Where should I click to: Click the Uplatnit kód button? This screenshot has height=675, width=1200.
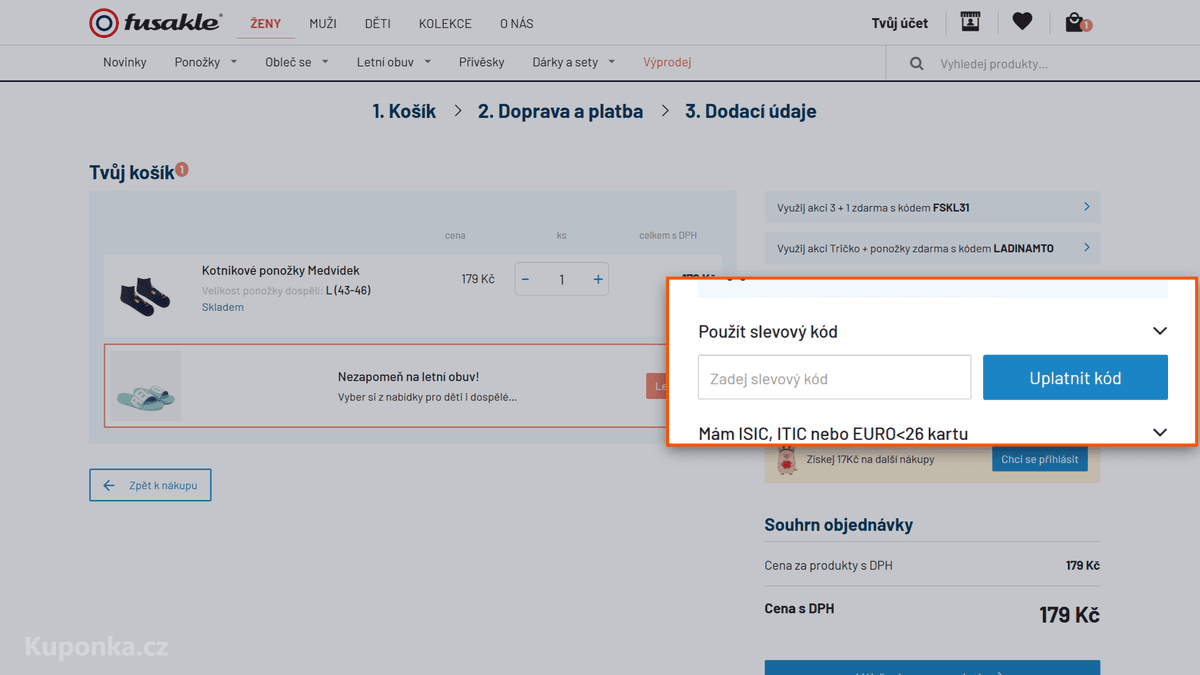click(1075, 378)
